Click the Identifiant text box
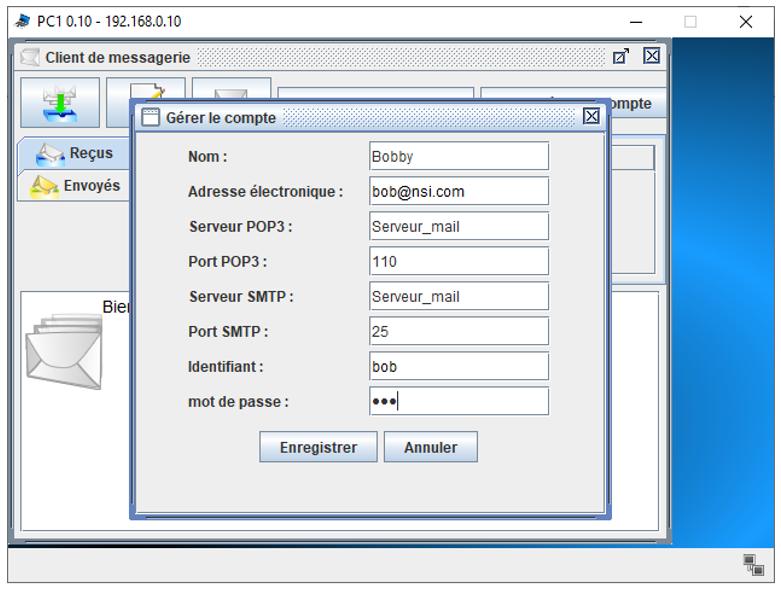 pyautogui.click(x=458, y=366)
